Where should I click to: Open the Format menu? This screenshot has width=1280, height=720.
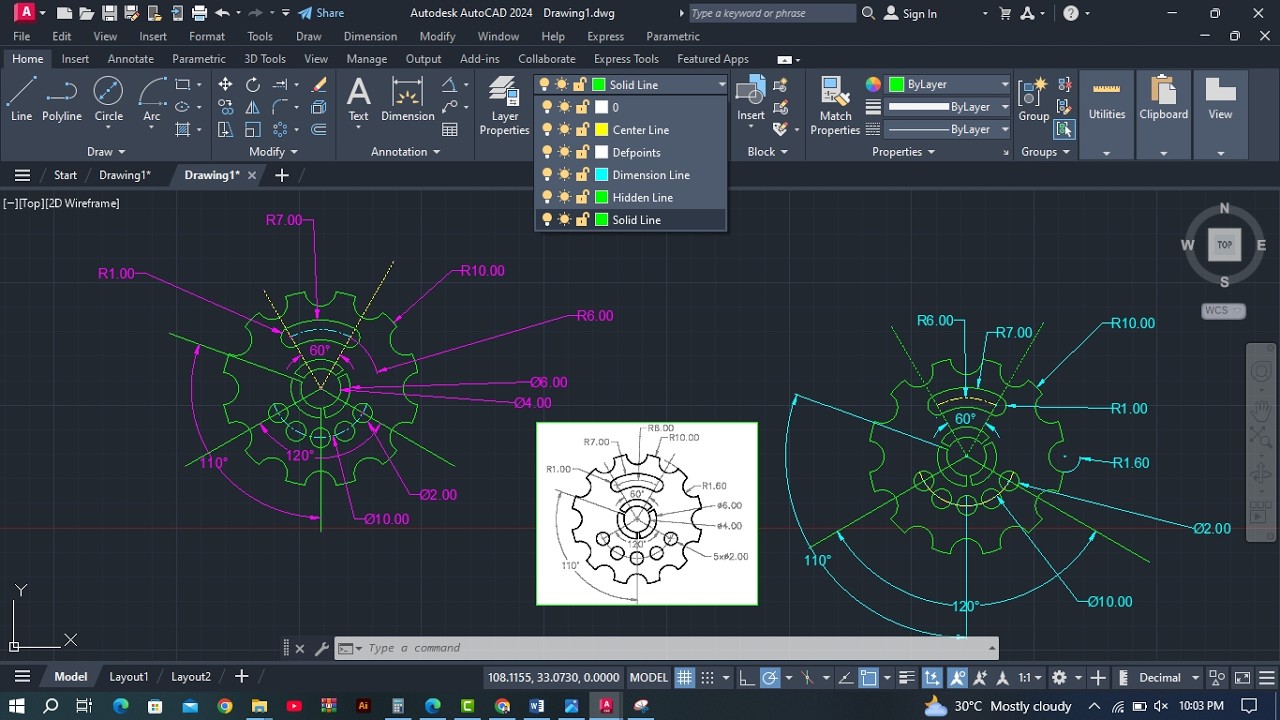(207, 37)
